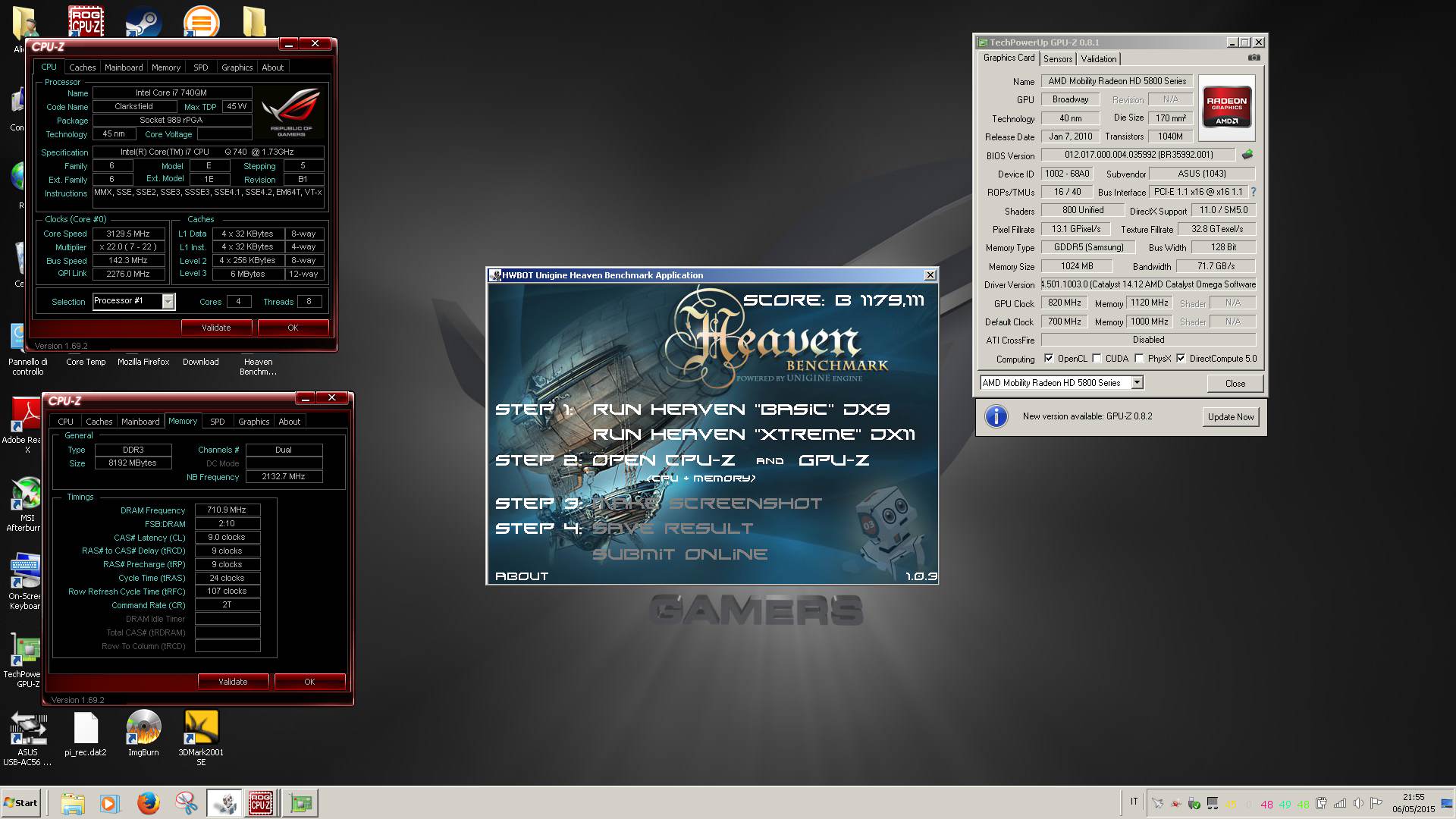Viewport: 1456px width, 819px height.
Task: Click the Core Speed value 3129.5 MHz
Action: 128,234
